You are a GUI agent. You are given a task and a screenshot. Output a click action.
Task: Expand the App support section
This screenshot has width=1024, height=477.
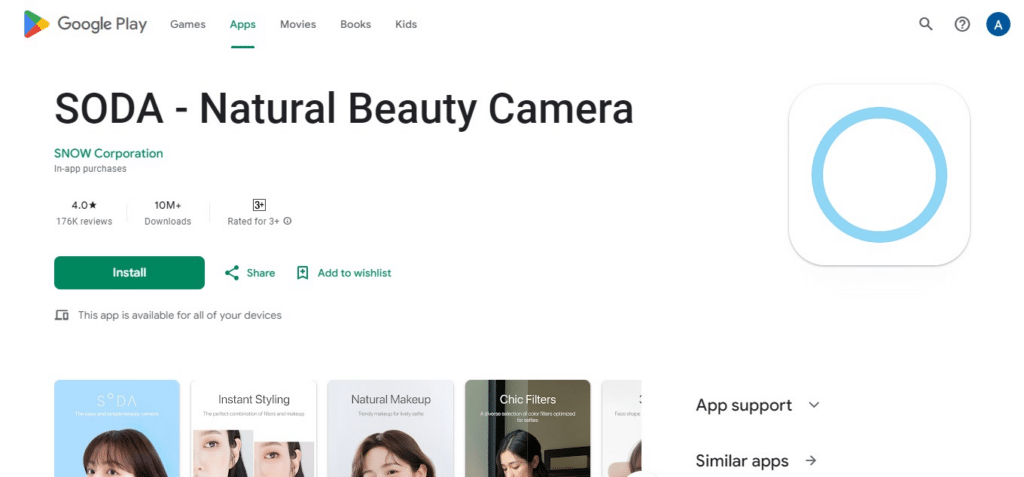click(x=758, y=405)
